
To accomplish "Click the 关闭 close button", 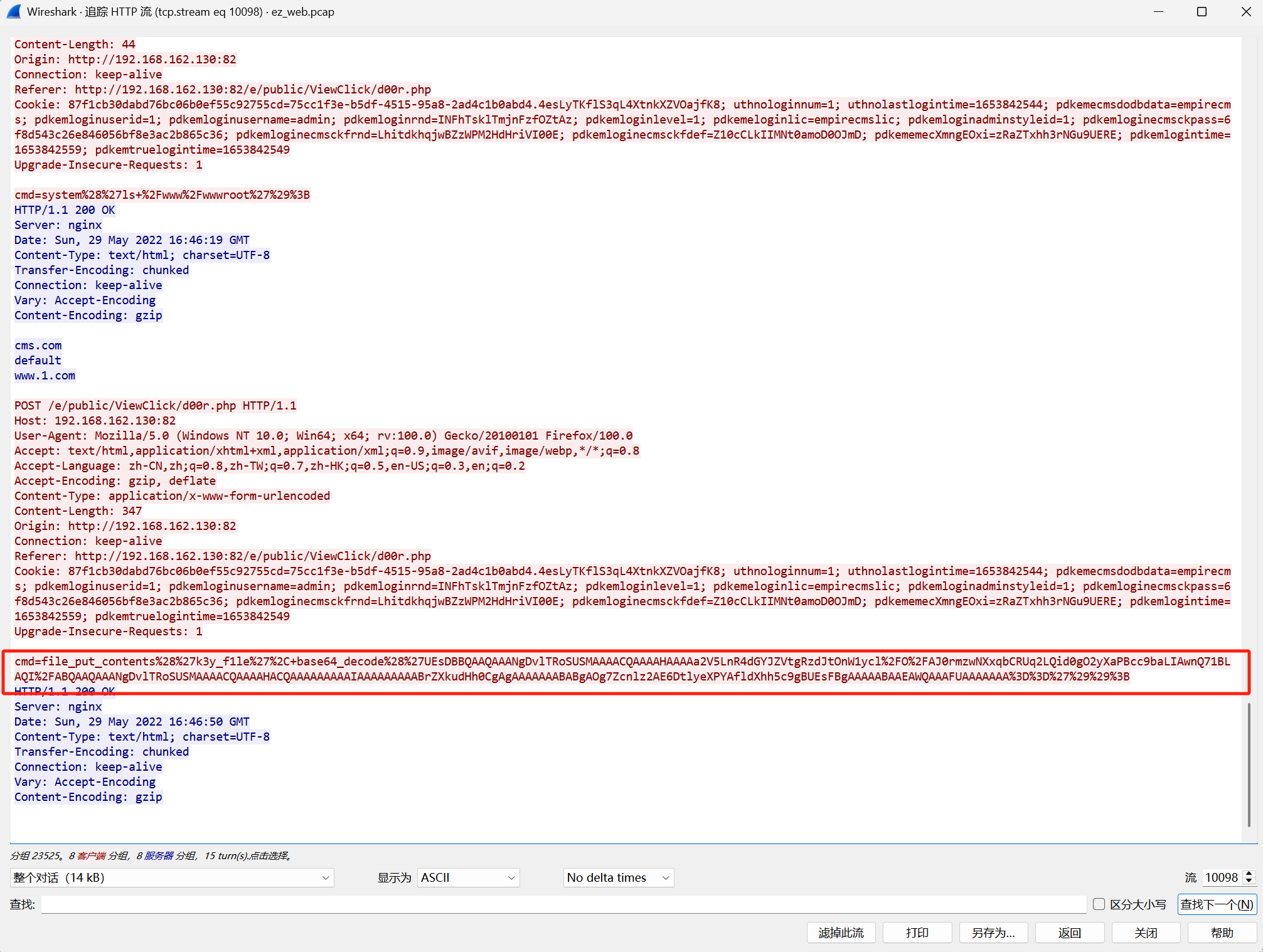I will pyautogui.click(x=1145, y=933).
